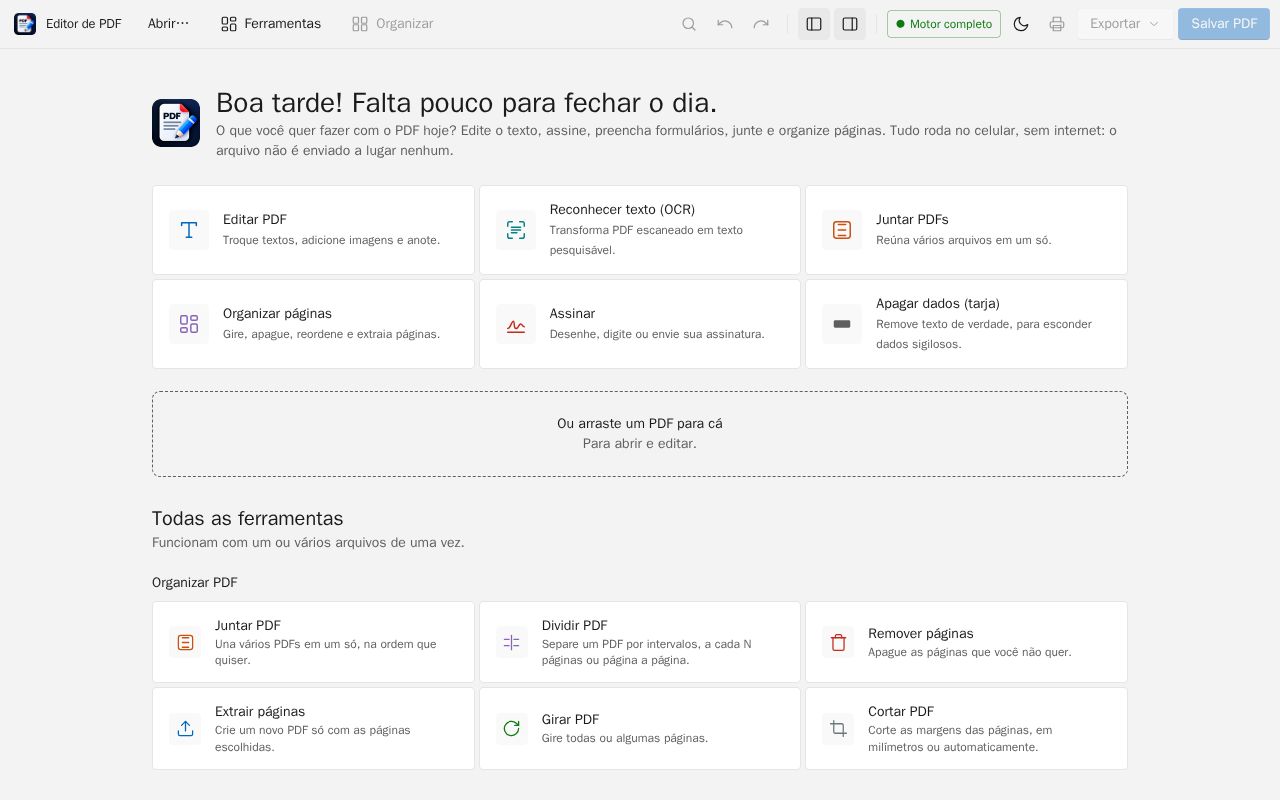Click the Organizar páginas grid icon
Image resolution: width=1280 pixels, height=800 pixels.
189,324
